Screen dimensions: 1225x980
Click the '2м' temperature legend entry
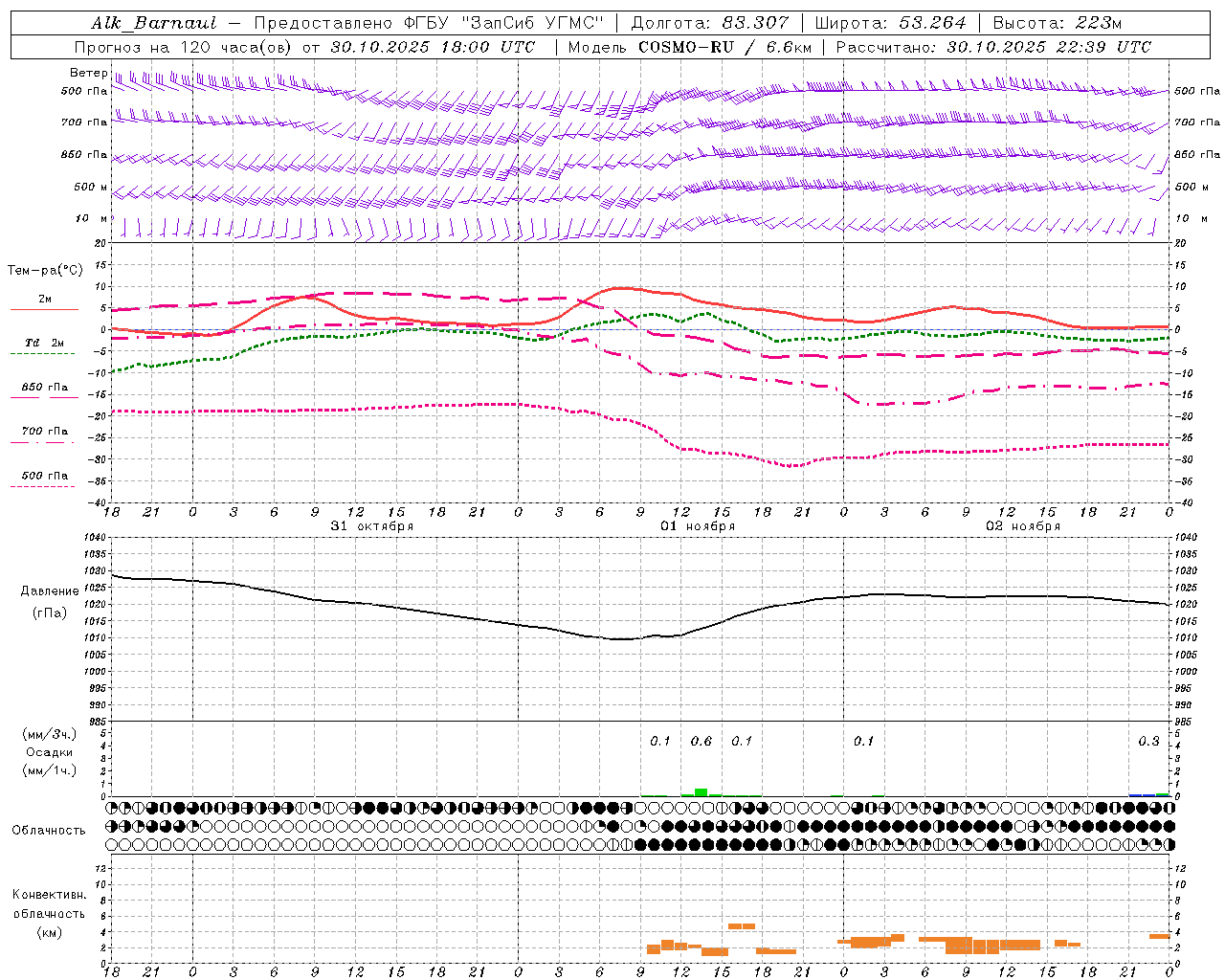(45, 300)
